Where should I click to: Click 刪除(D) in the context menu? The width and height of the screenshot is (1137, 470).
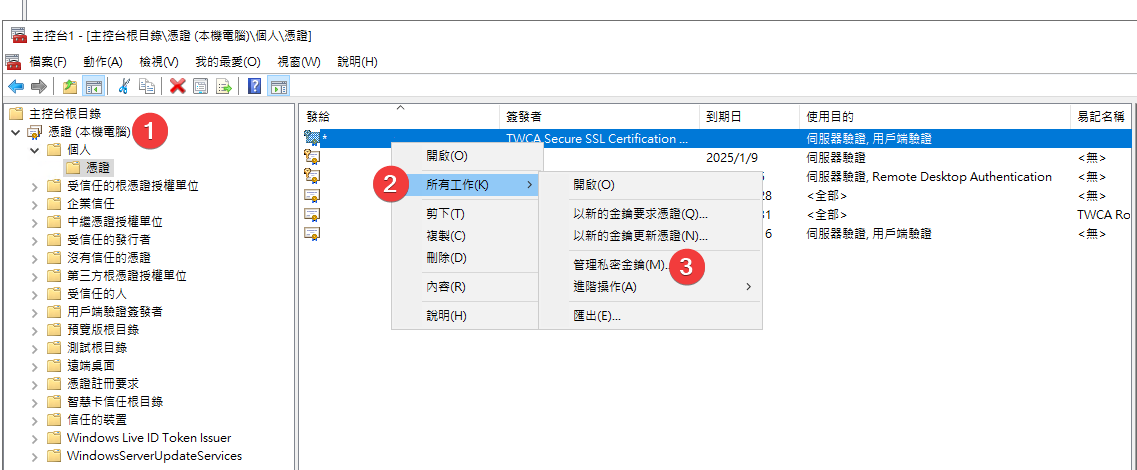(446, 258)
